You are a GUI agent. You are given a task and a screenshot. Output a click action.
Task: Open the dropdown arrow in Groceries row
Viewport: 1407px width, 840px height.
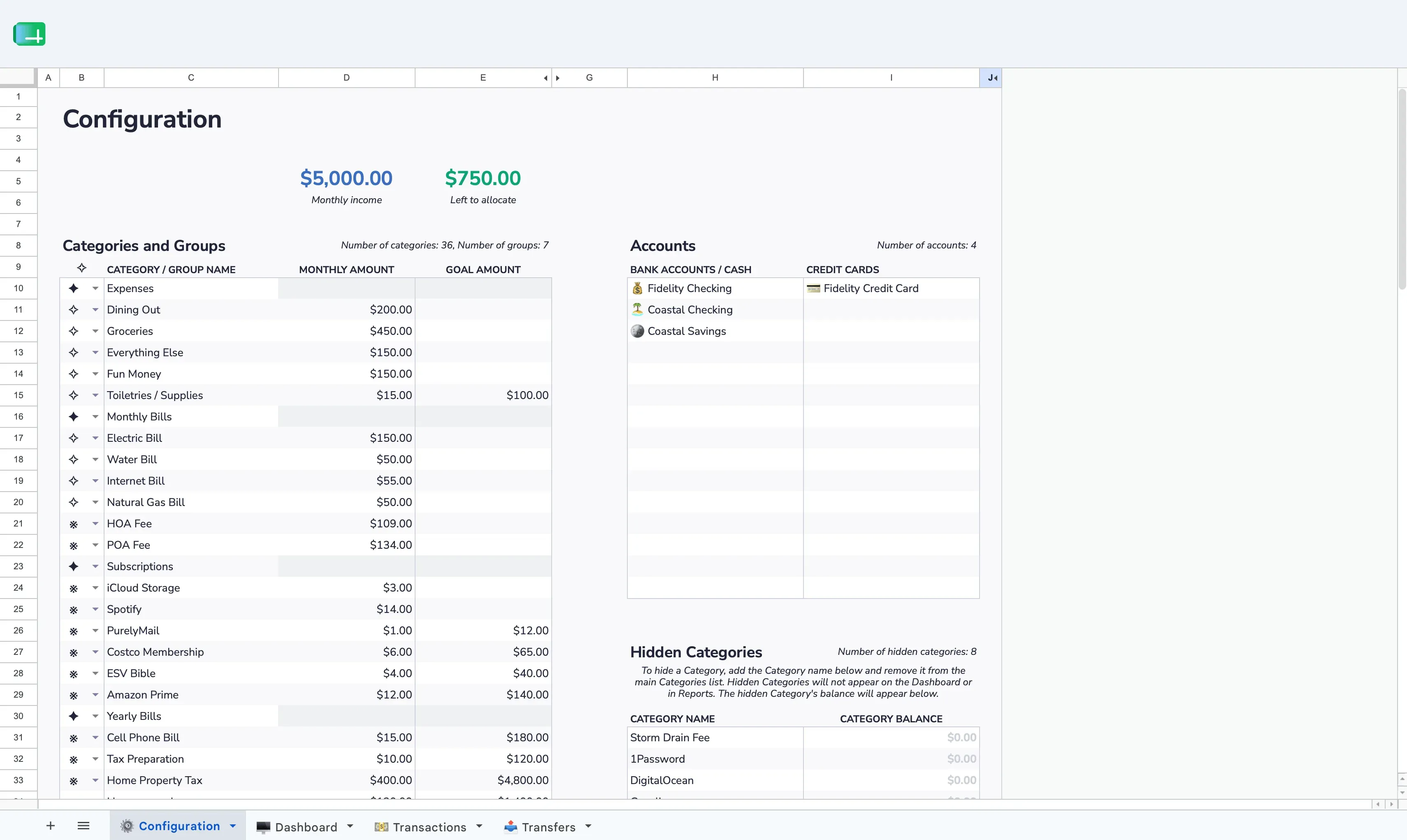95,331
